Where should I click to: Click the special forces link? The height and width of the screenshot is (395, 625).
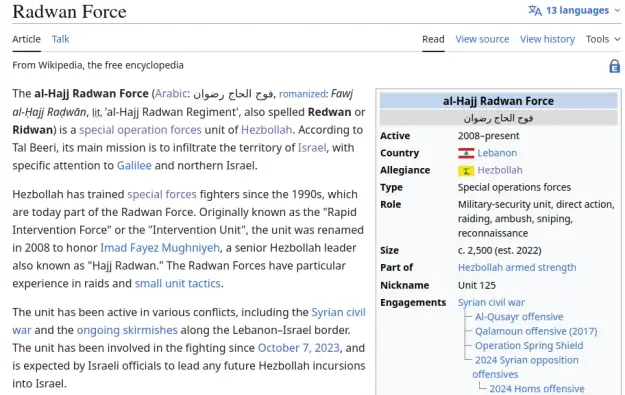pos(162,195)
